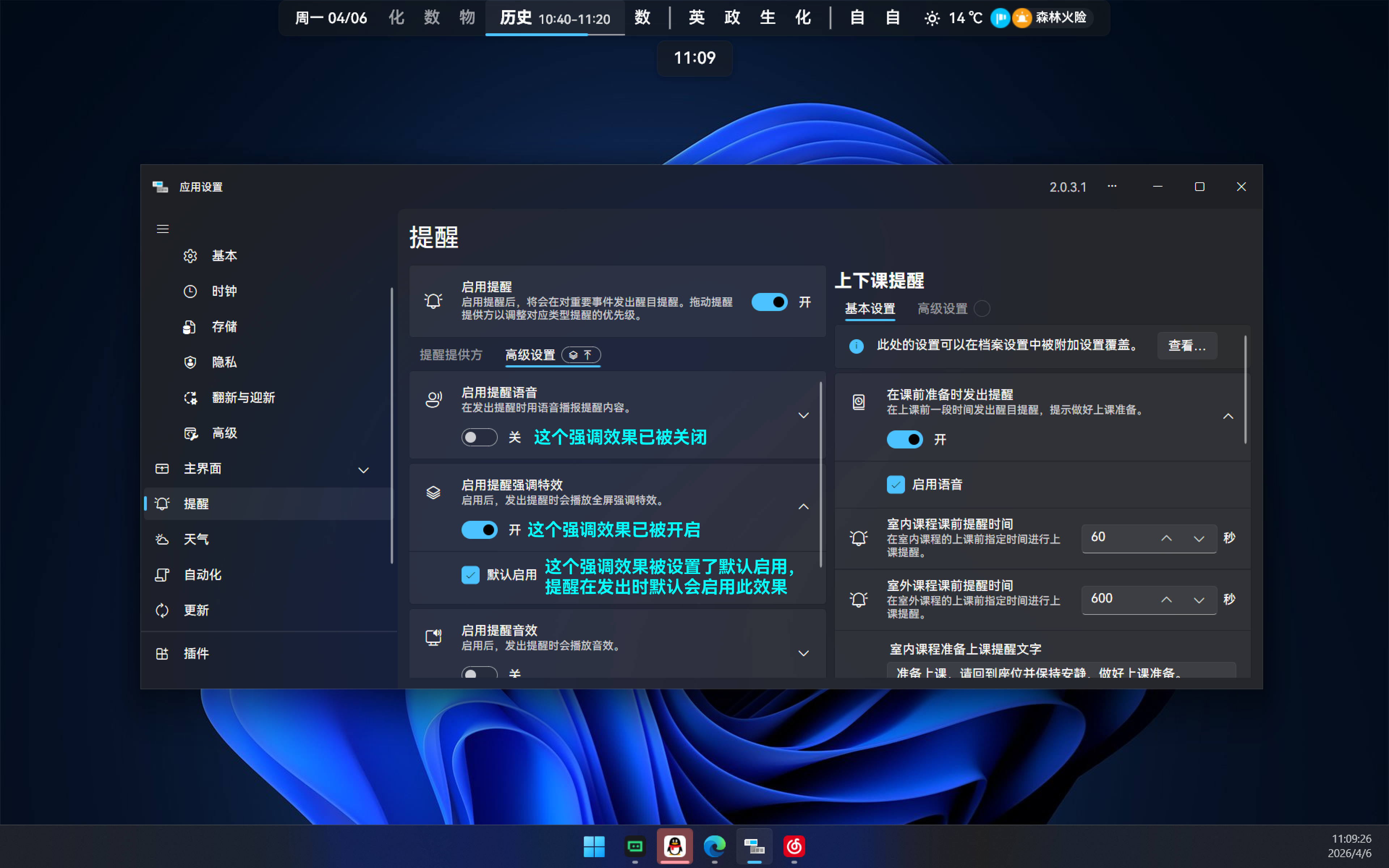
Task: Uncheck the 启用语音 checkbox
Action: pyautogui.click(x=895, y=485)
